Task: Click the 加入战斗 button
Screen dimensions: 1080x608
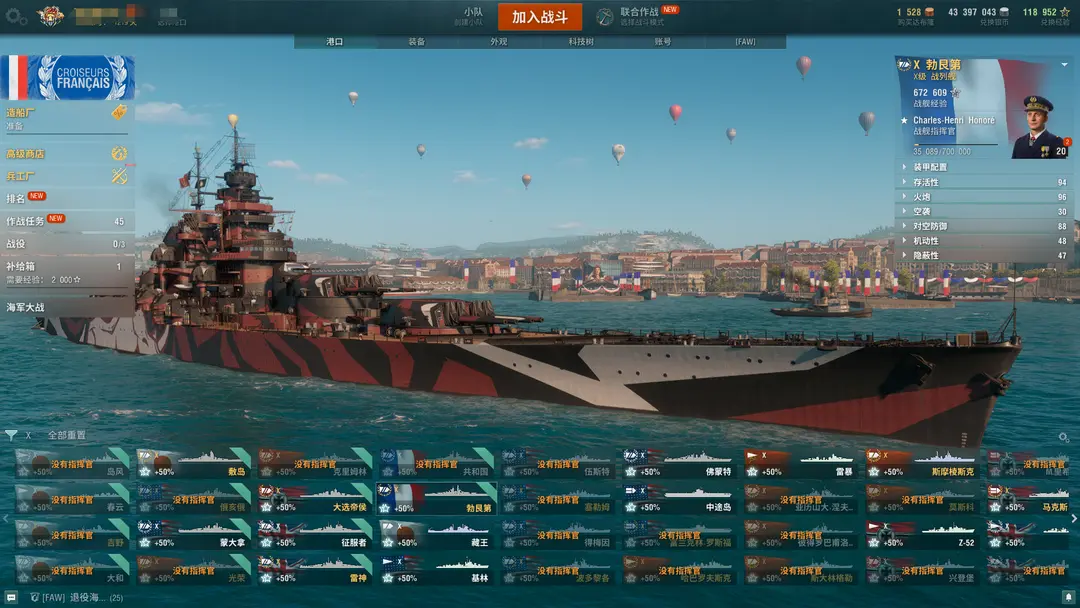Action: (540, 17)
